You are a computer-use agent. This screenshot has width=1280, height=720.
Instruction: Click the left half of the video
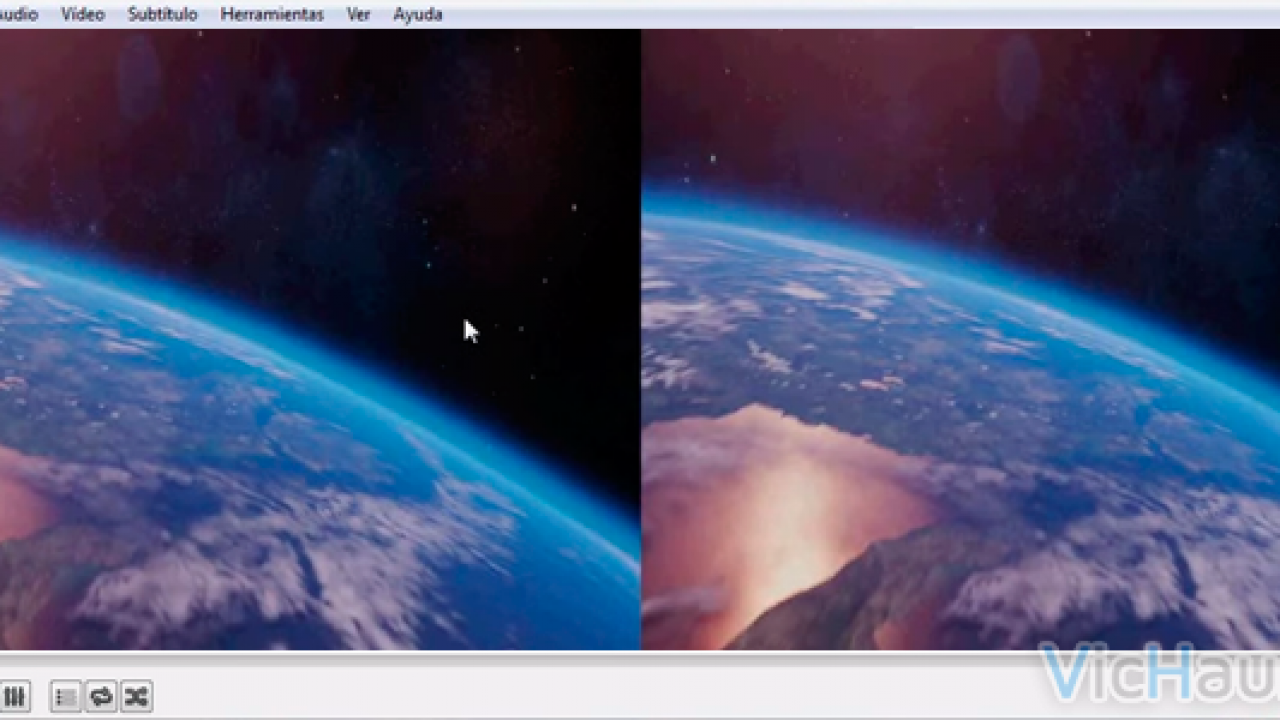click(x=320, y=339)
